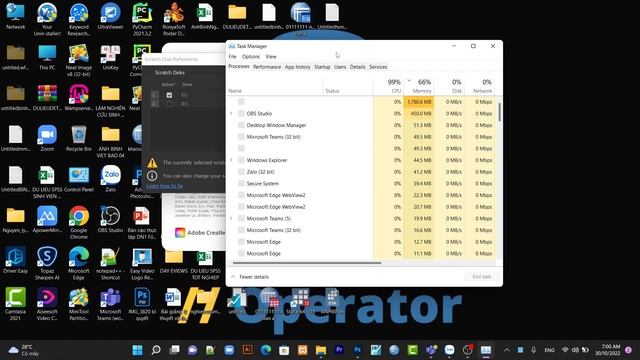Screen dimensions: 640x360
Task: Select the Zalo desktop shortcut
Action: [x=110, y=179]
